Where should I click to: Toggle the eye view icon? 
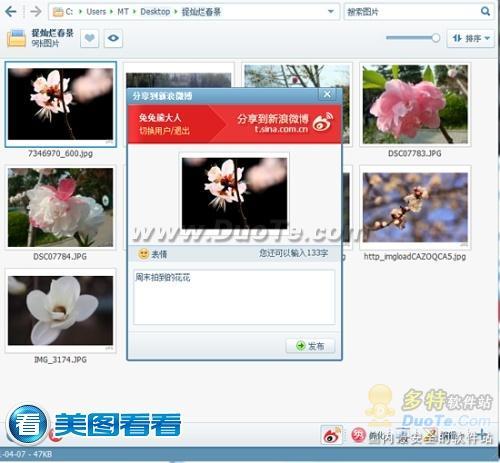(113, 38)
